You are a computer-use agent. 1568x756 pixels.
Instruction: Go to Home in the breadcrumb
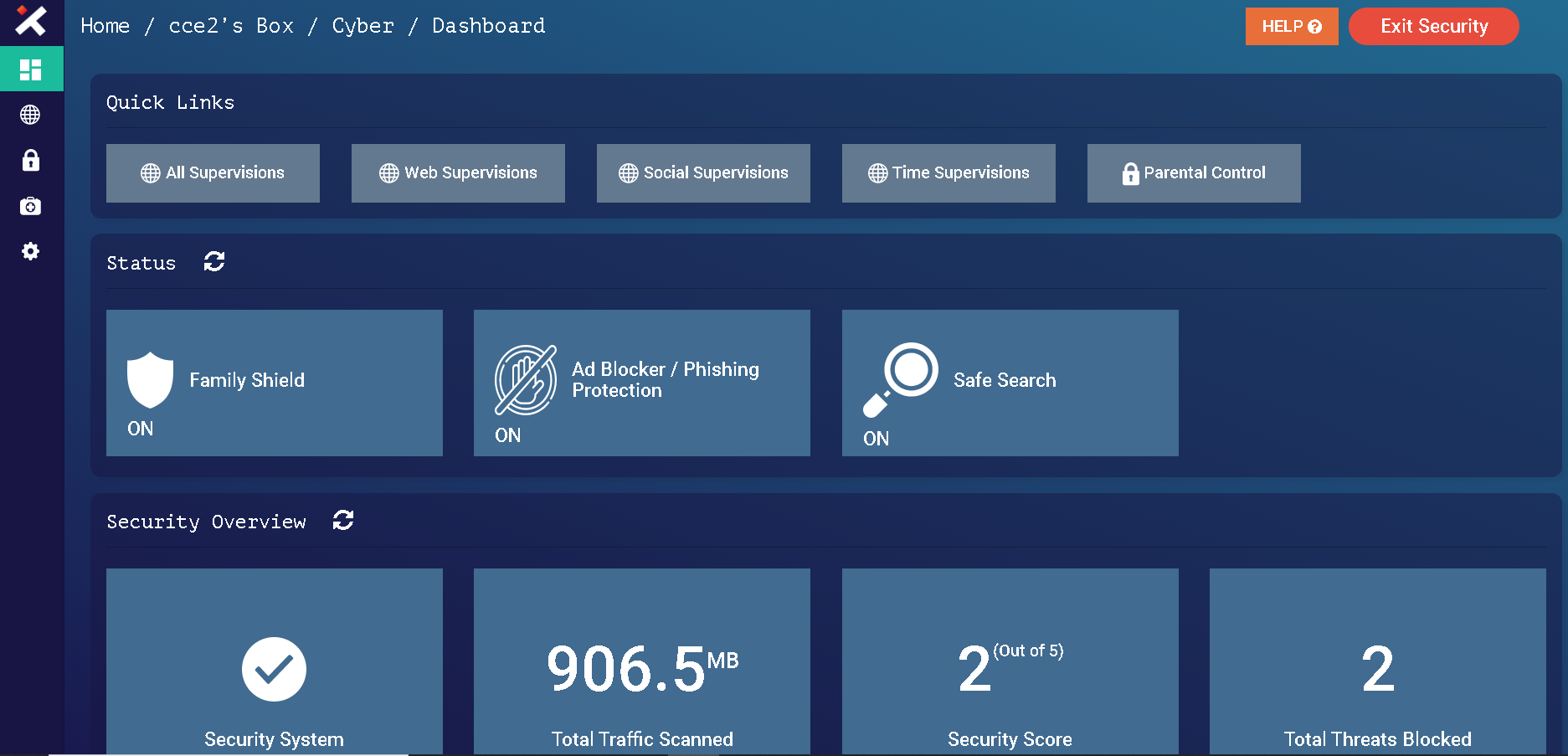point(105,26)
